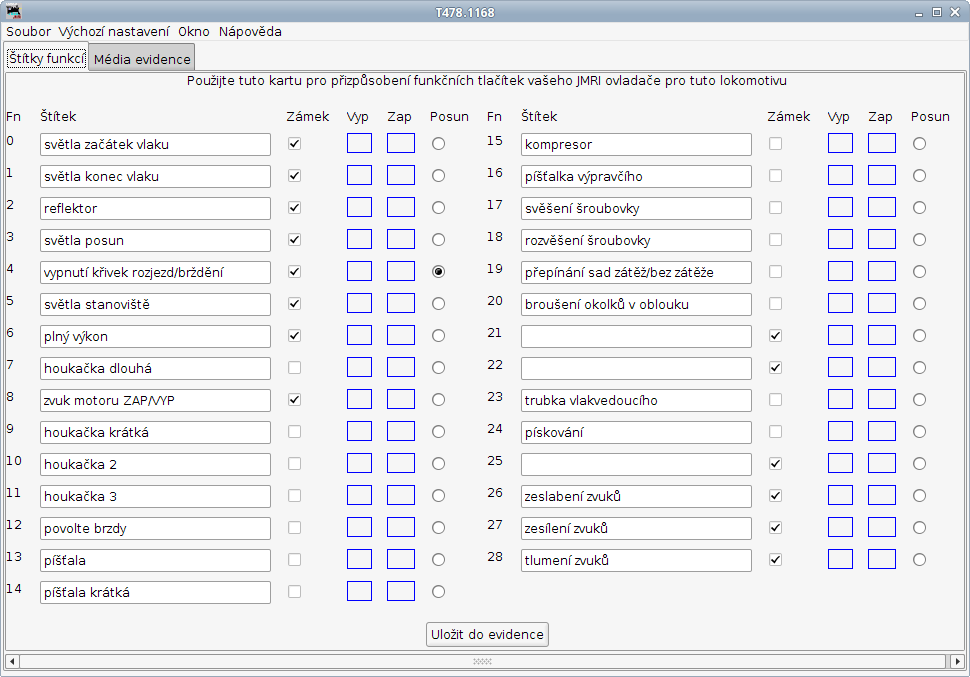This screenshot has height=677, width=970.
Task: Select Posun radio for píšťalka výpravčího
Action: 919,176
